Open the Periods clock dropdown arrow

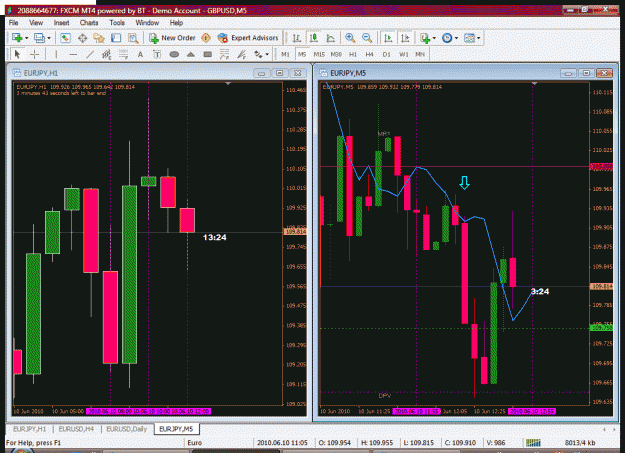456,38
